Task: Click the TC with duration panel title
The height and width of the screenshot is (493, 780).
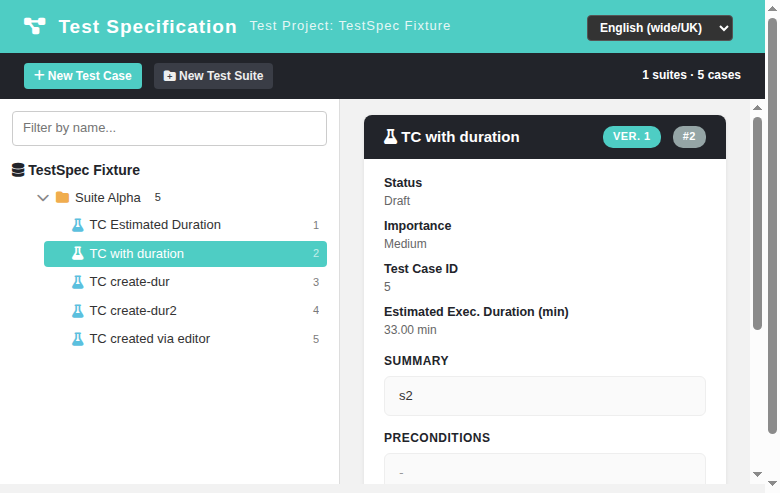Action: point(460,137)
